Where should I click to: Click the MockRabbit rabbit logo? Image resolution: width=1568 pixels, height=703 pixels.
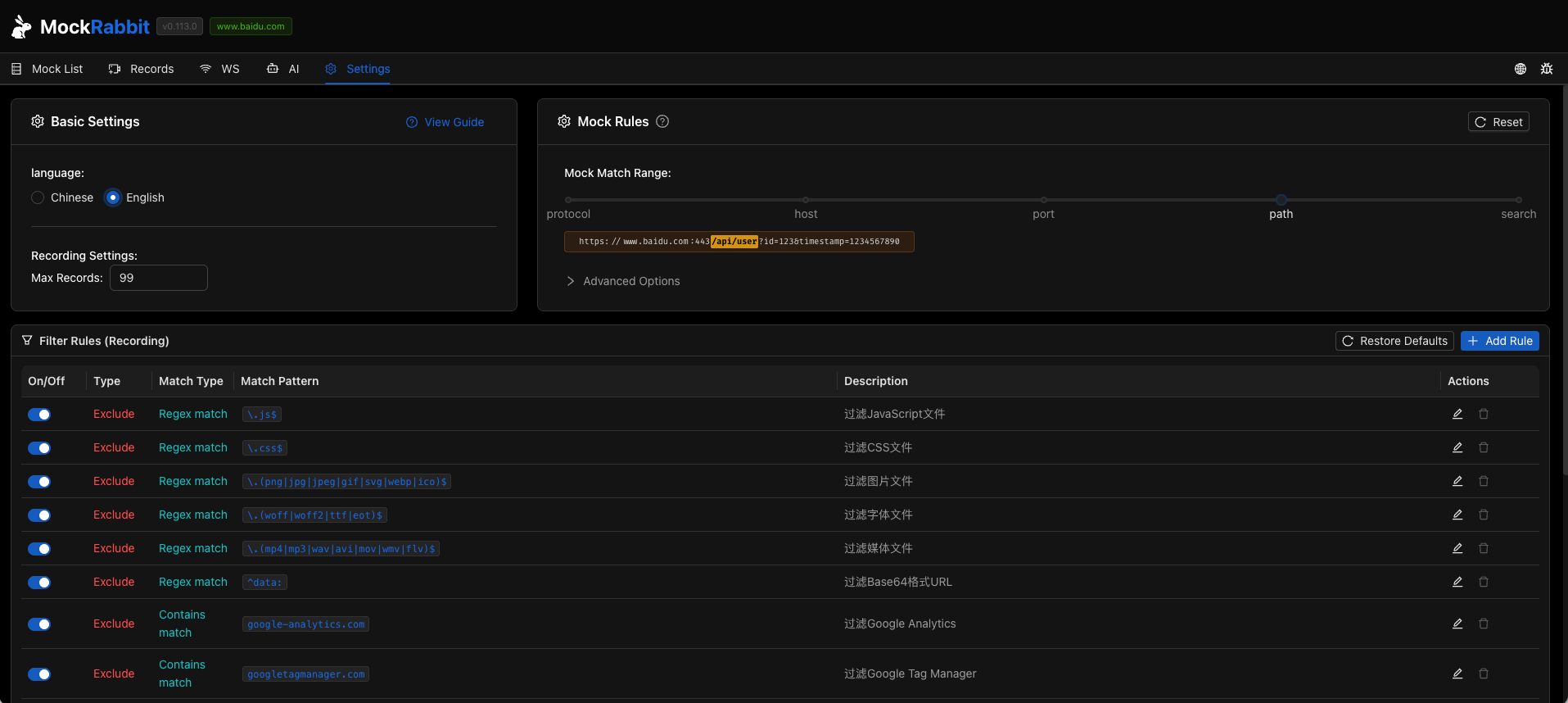21,27
